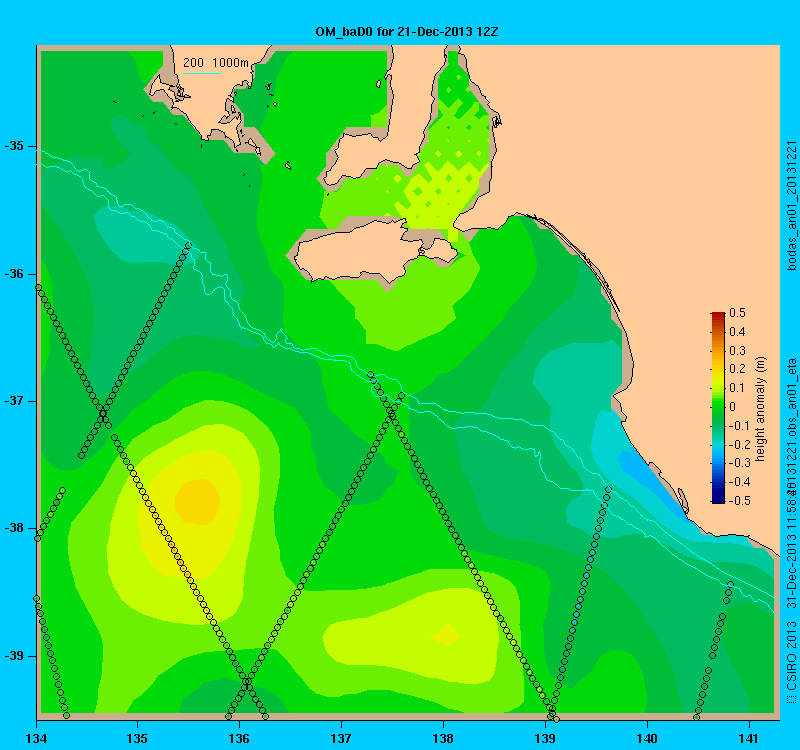This screenshot has width=800, height=750.
Task: Click the latitude label -38
Action: pos(15,528)
